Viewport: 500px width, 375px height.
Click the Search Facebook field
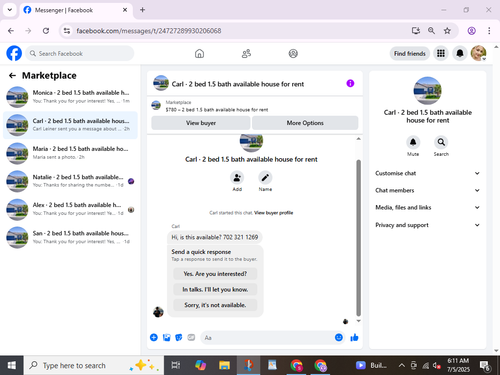pyautogui.click(x=80, y=53)
